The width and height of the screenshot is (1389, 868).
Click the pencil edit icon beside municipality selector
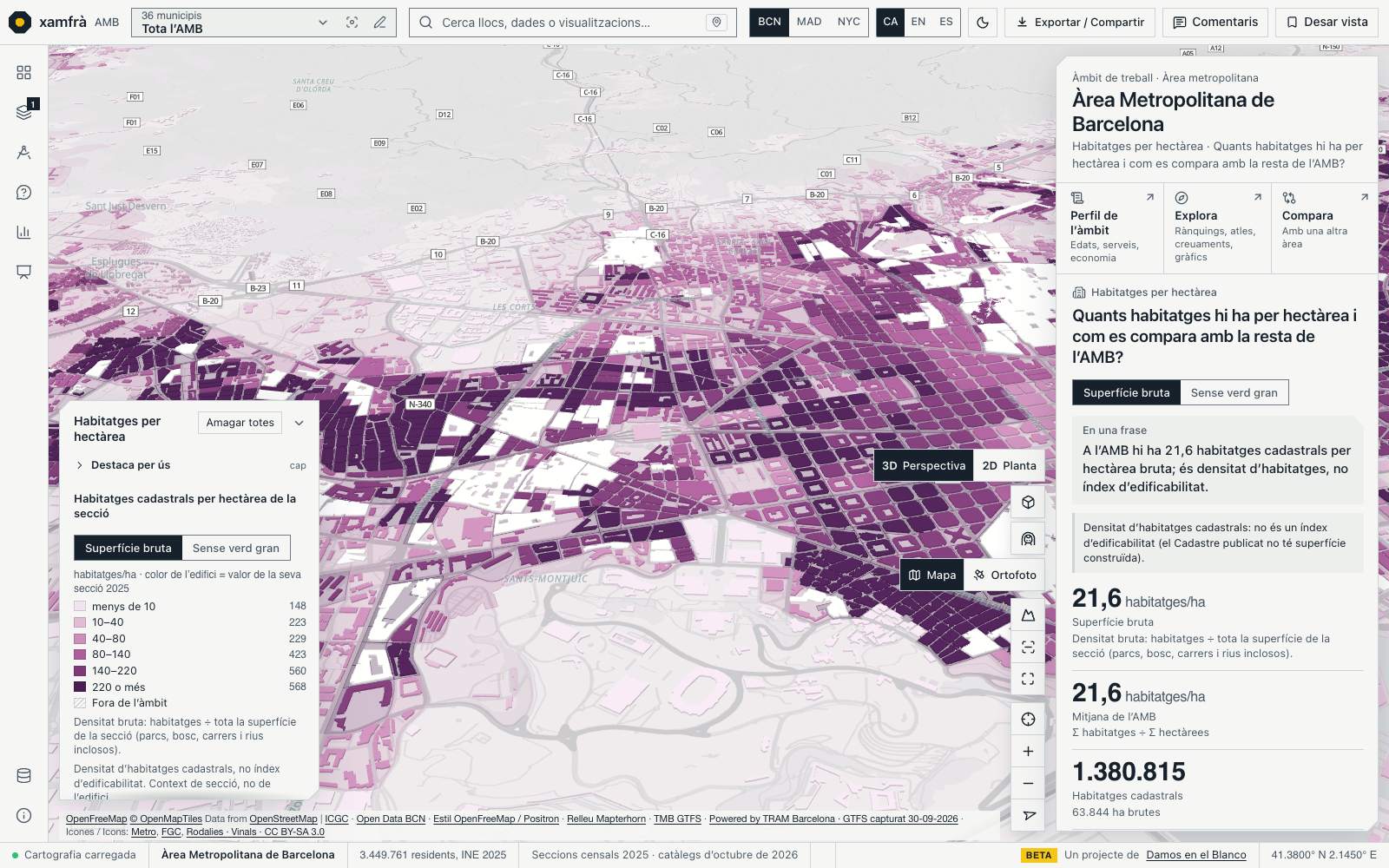coord(379,23)
